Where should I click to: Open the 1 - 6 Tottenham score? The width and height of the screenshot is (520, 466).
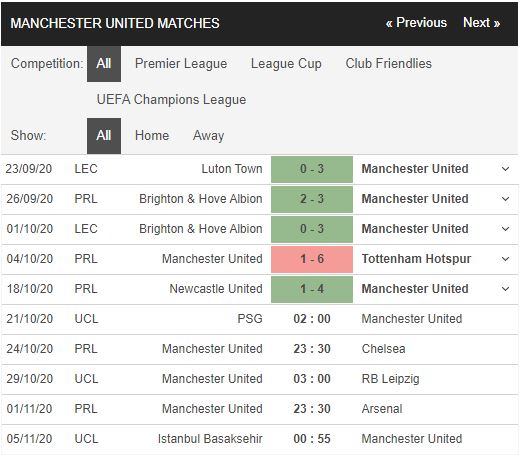pyautogui.click(x=312, y=259)
